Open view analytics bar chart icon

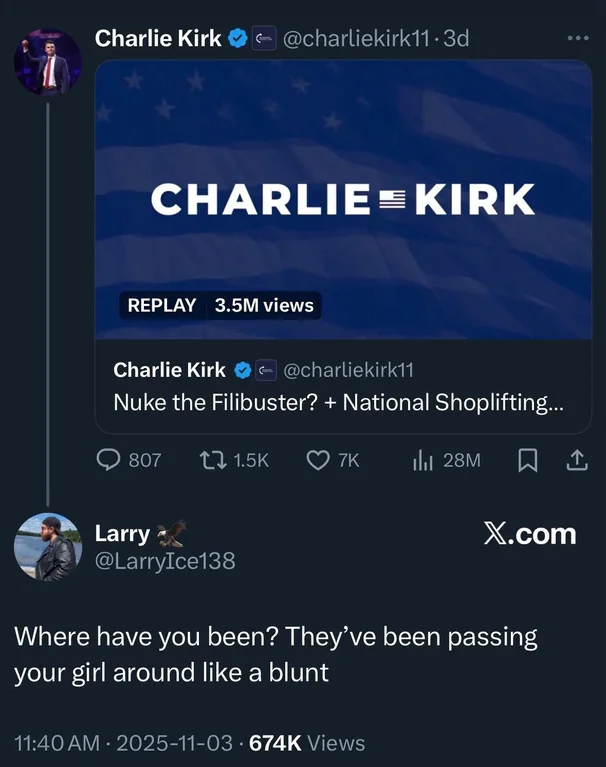point(422,460)
